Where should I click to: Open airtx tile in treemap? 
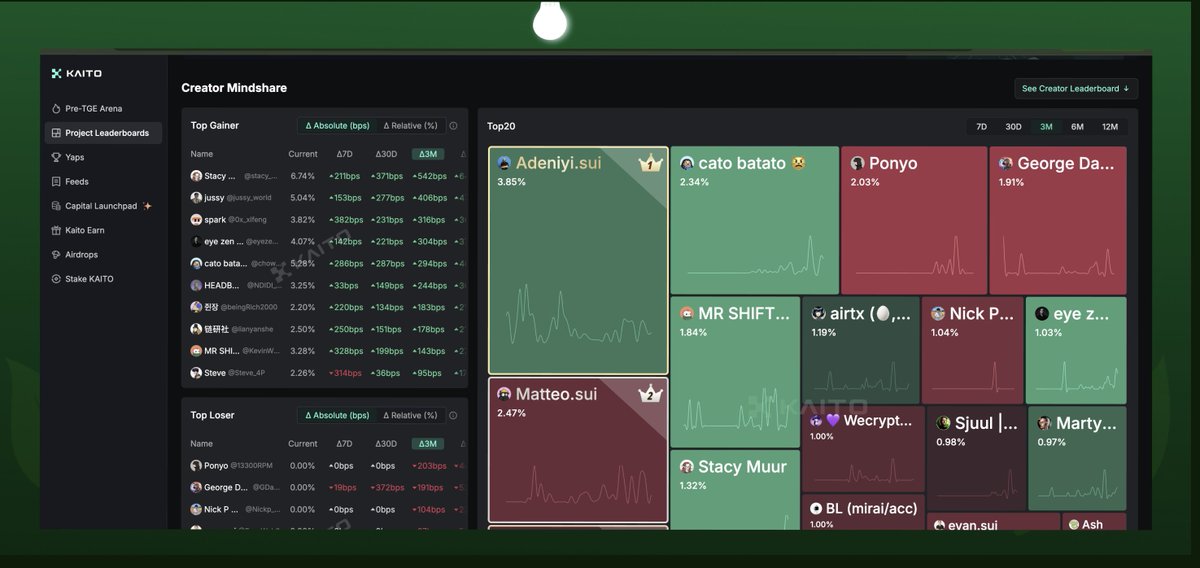[x=861, y=350]
